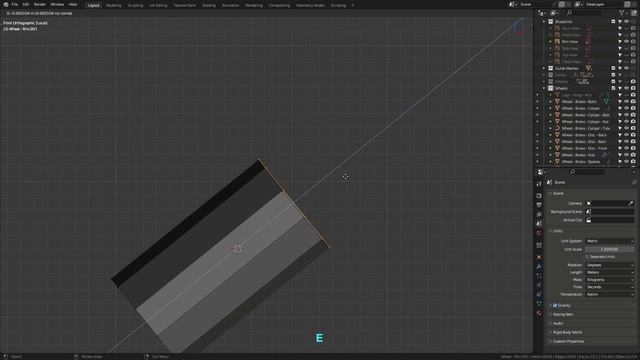Hide Wheel - Brake - Caliper in viewport
Screen dimensions: 640x360
(x=627, y=108)
